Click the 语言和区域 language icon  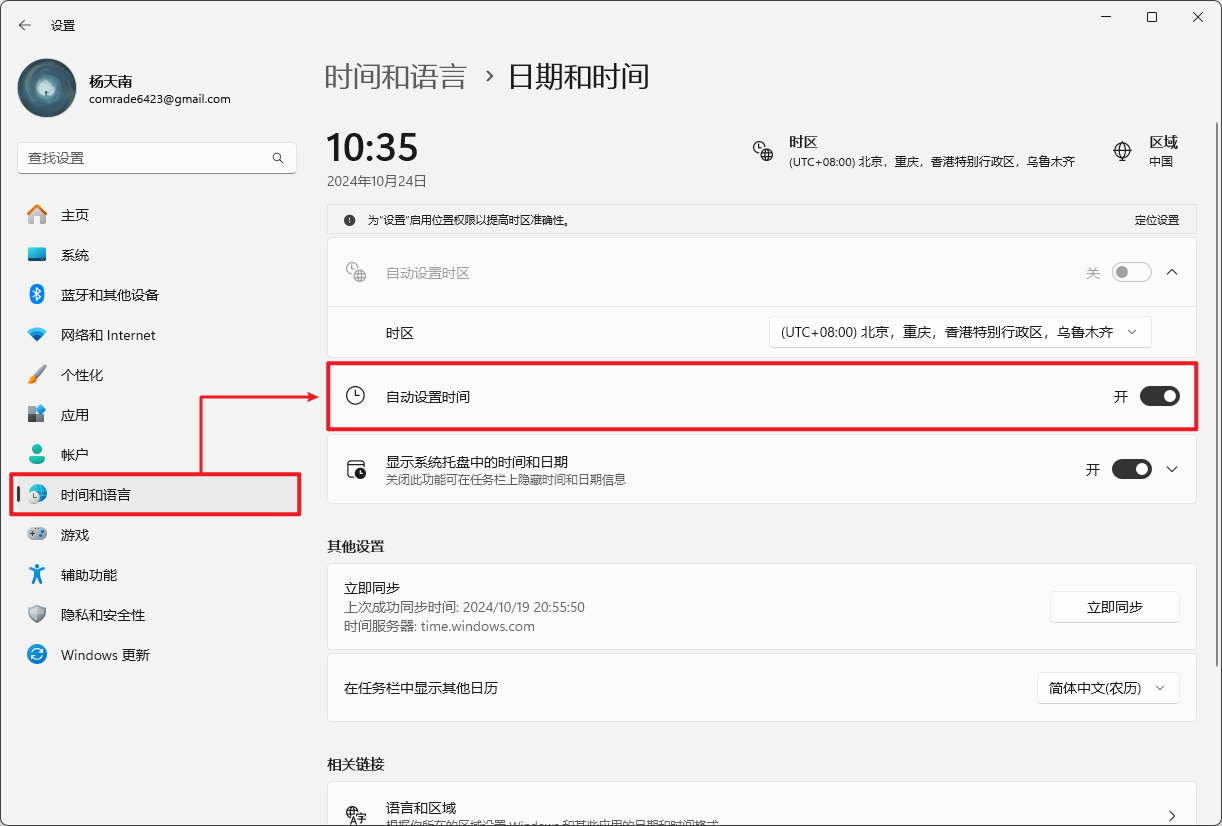[x=356, y=816]
